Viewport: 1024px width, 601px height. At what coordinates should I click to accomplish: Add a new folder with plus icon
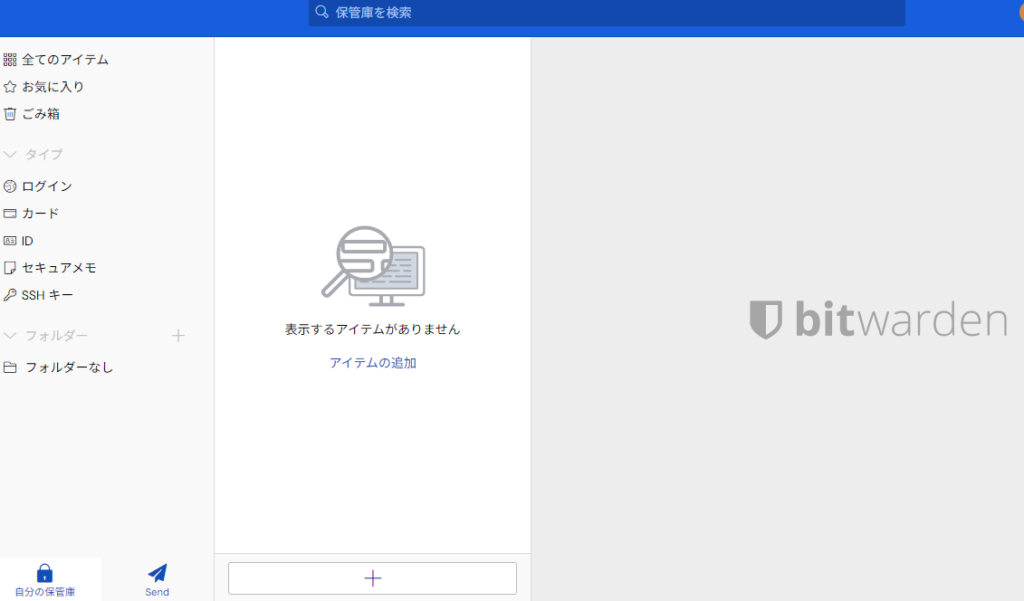point(178,336)
